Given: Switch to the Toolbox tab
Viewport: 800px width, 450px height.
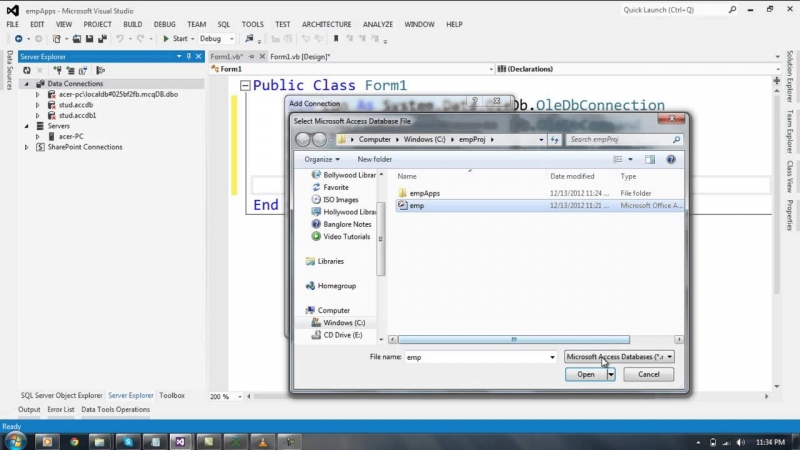Looking at the screenshot, I should tap(172, 395).
